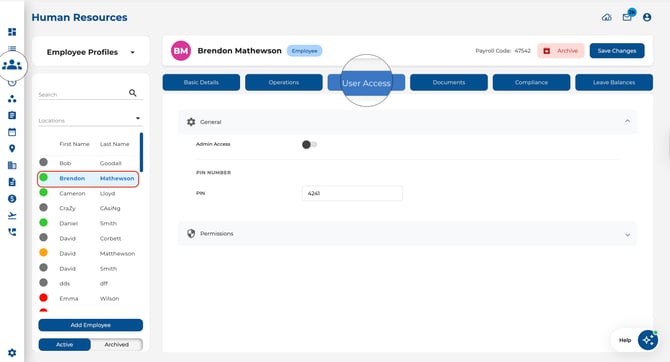Open the clipboard sidebar icon
Viewport: 670px width, 362px height.
12,115
